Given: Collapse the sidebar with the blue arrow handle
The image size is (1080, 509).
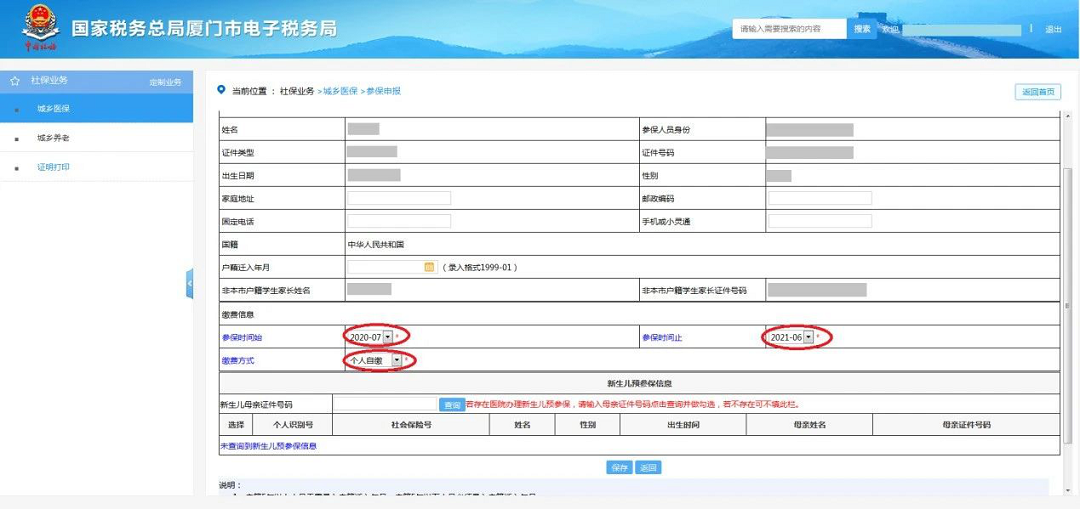Looking at the screenshot, I should pyautogui.click(x=189, y=284).
